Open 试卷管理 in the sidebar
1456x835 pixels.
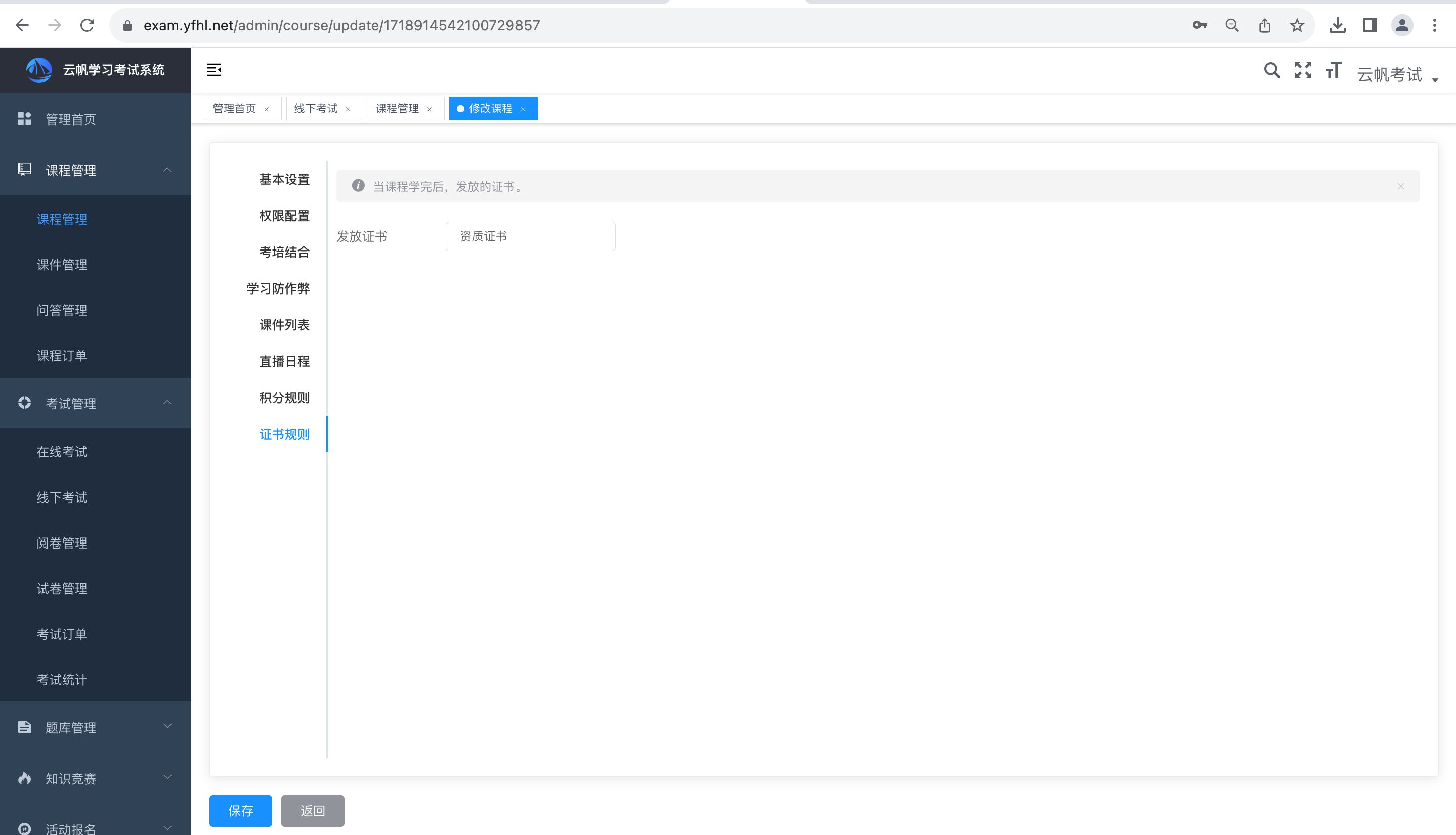click(x=95, y=589)
